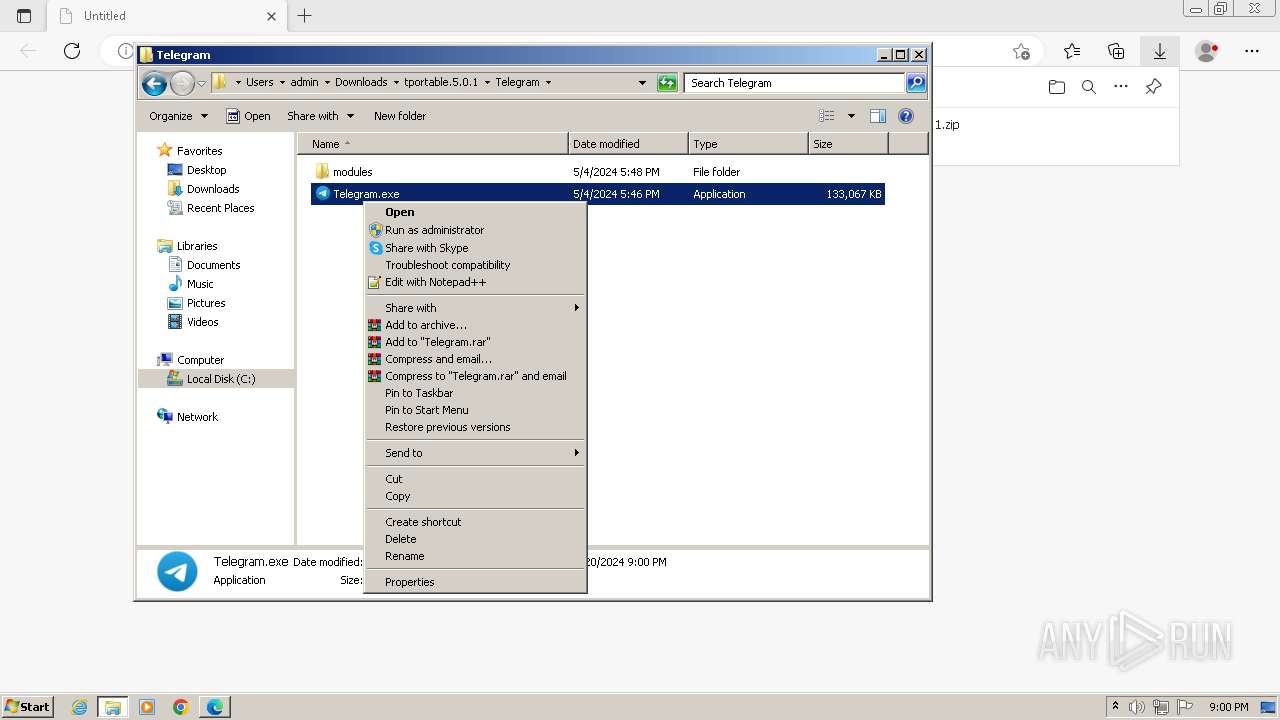This screenshot has width=1280, height=720.
Task: Open downloads folder icon in Edge downloads panel
Action: pos(1057,87)
